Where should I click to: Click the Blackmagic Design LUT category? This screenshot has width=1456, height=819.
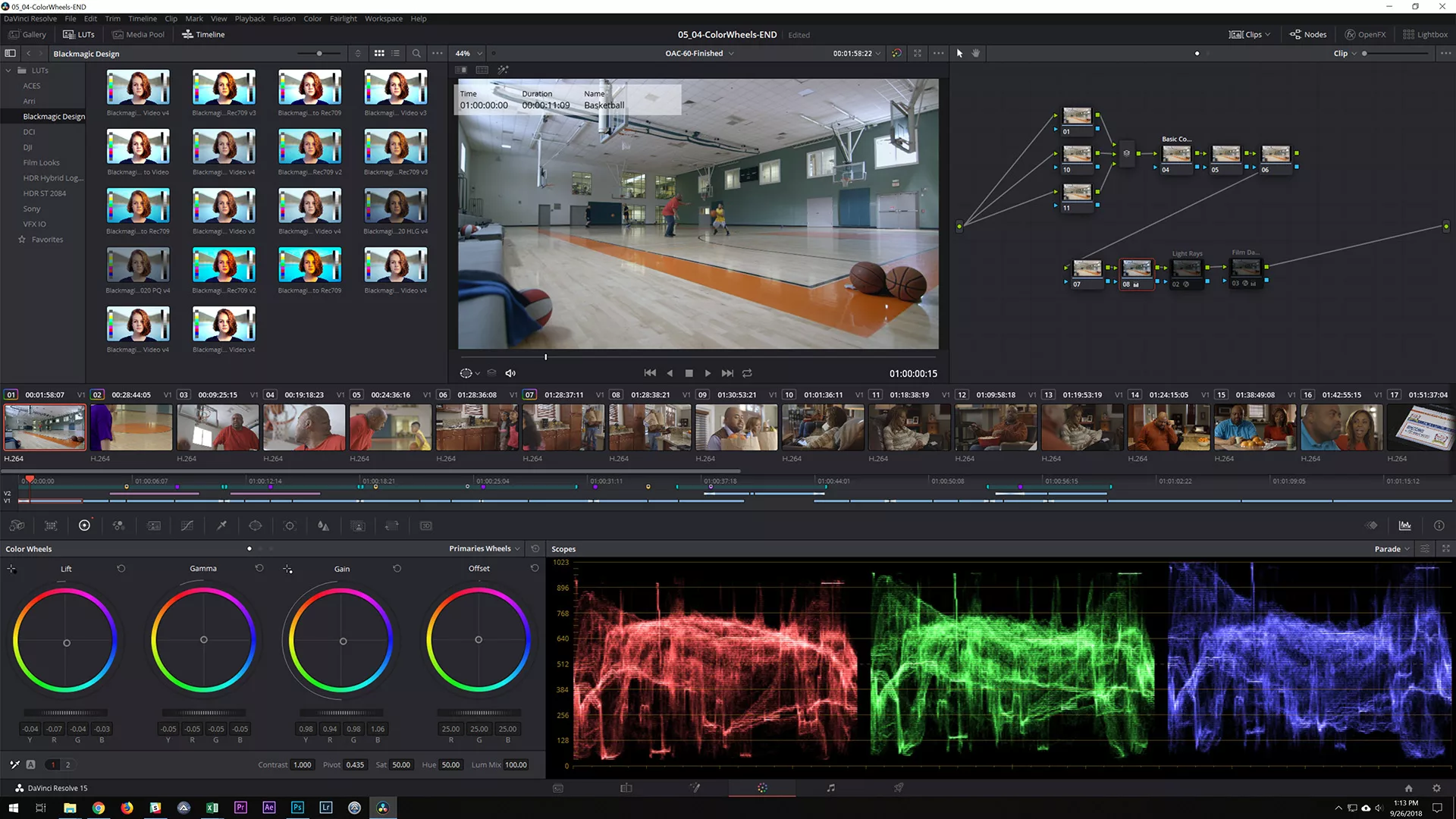coord(53,116)
